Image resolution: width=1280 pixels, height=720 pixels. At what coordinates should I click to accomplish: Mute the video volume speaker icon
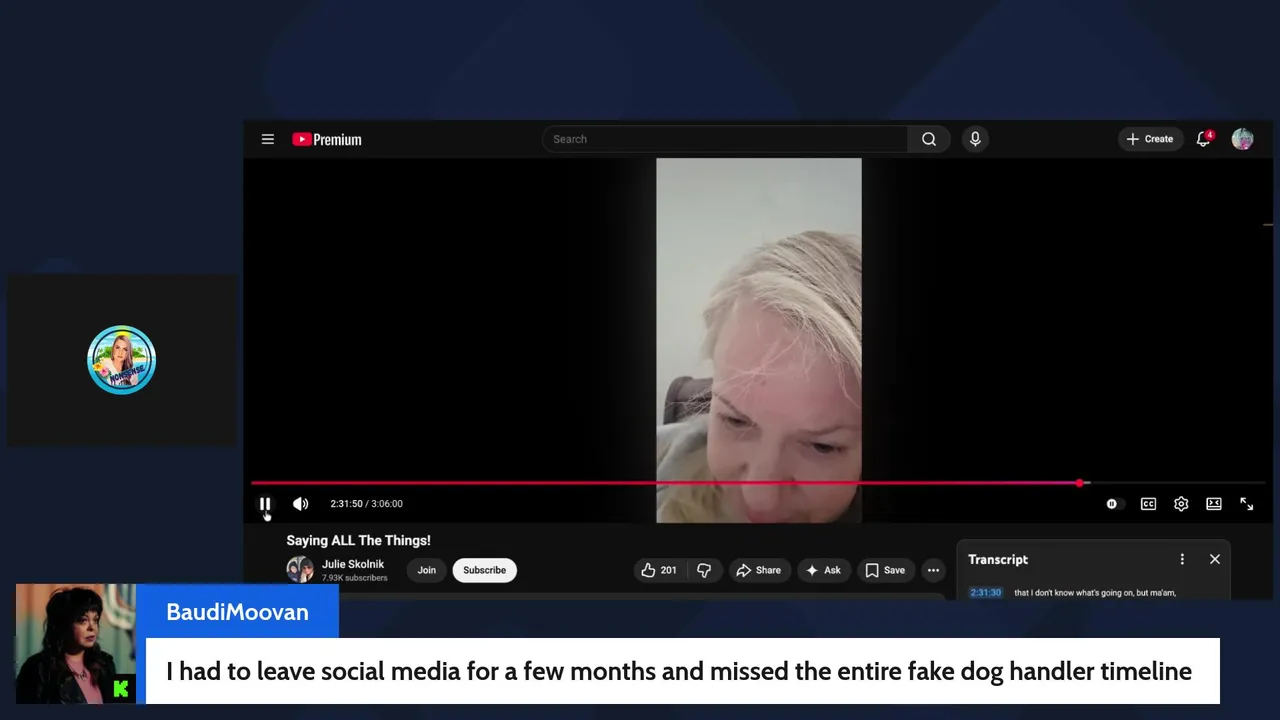point(300,504)
